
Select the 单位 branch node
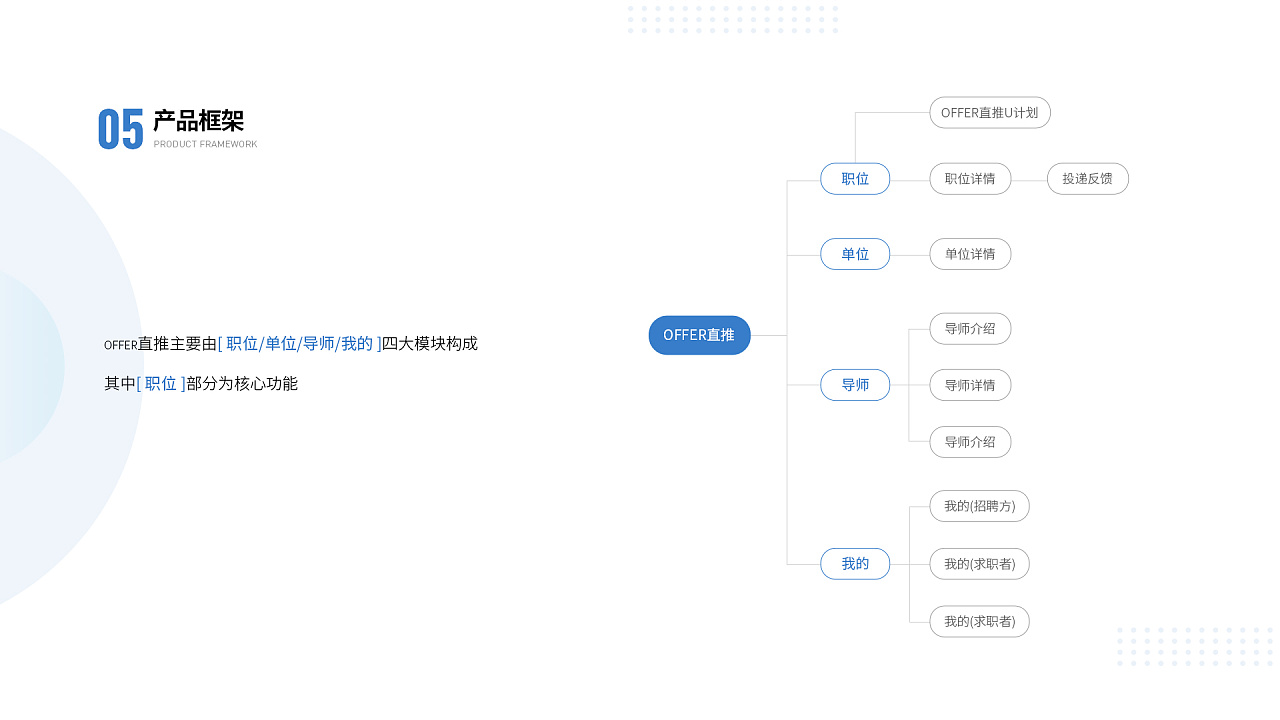[855, 254]
